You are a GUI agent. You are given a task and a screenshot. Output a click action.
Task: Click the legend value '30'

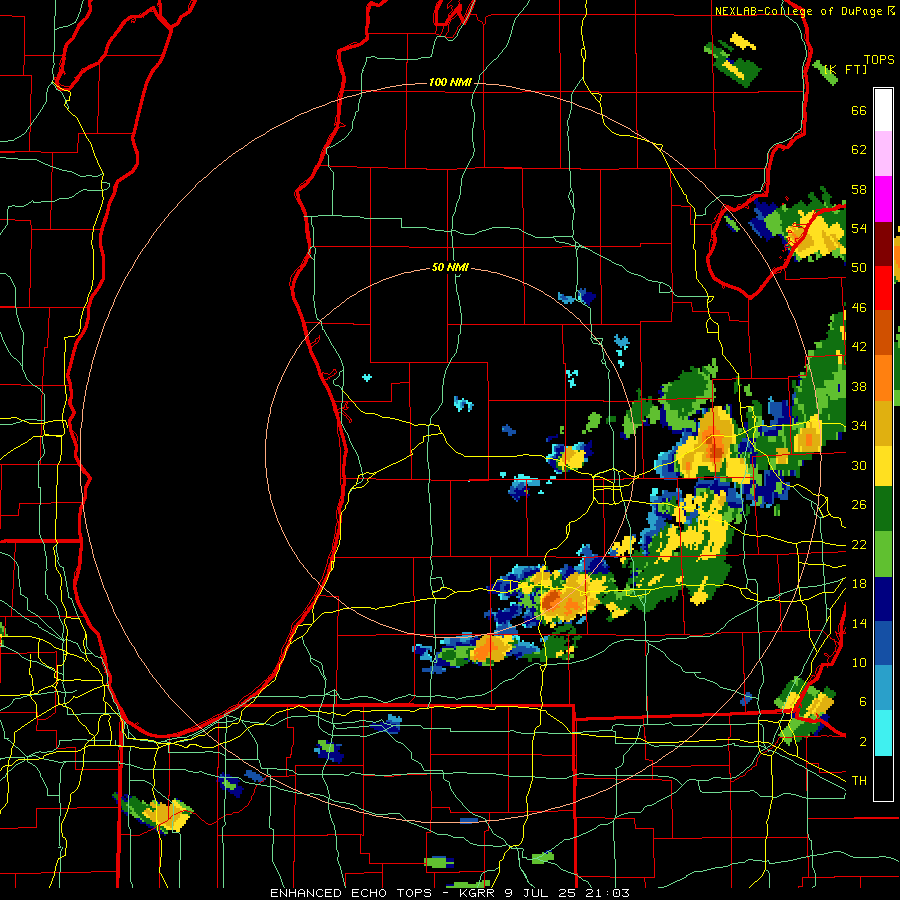[x=859, y=465]
